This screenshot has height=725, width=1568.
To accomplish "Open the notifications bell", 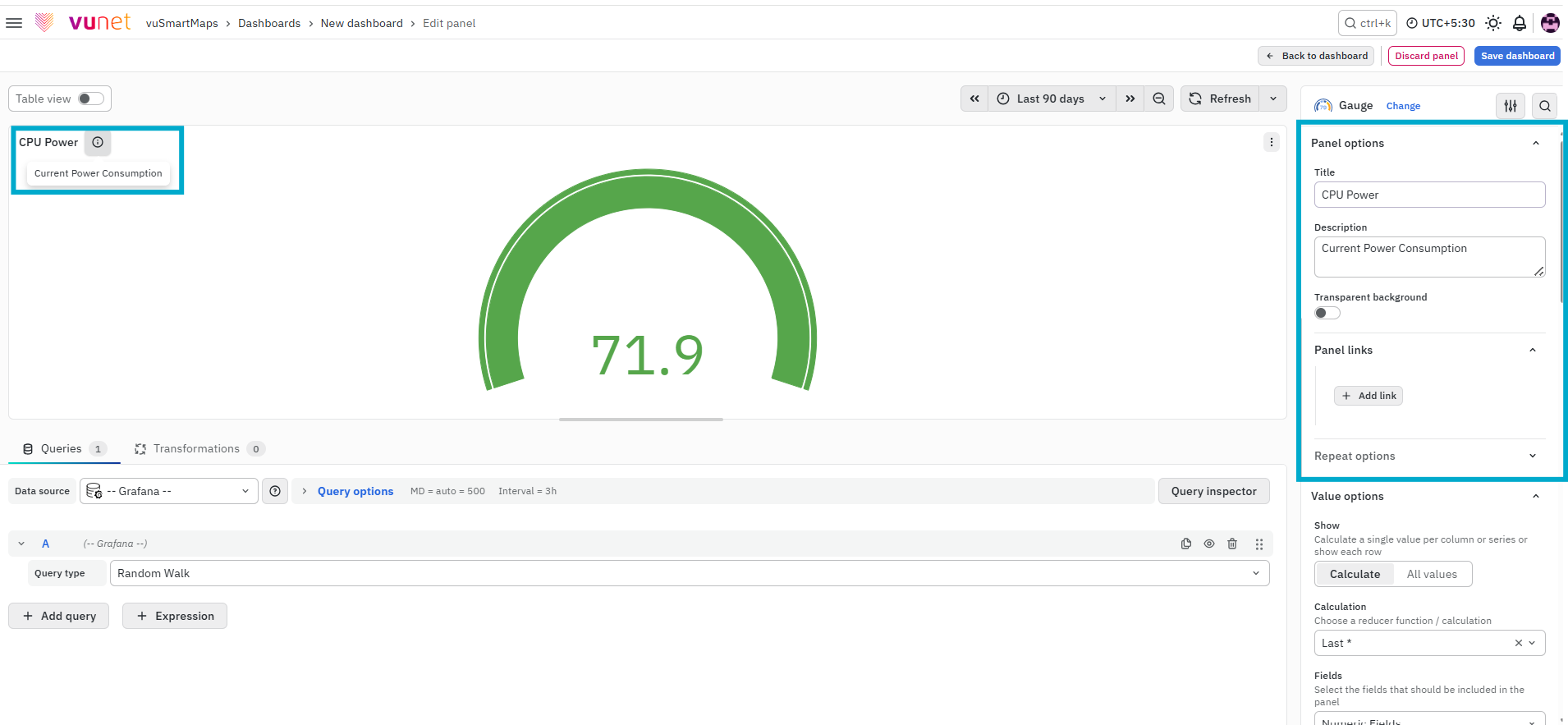I will click(1520, 23).
